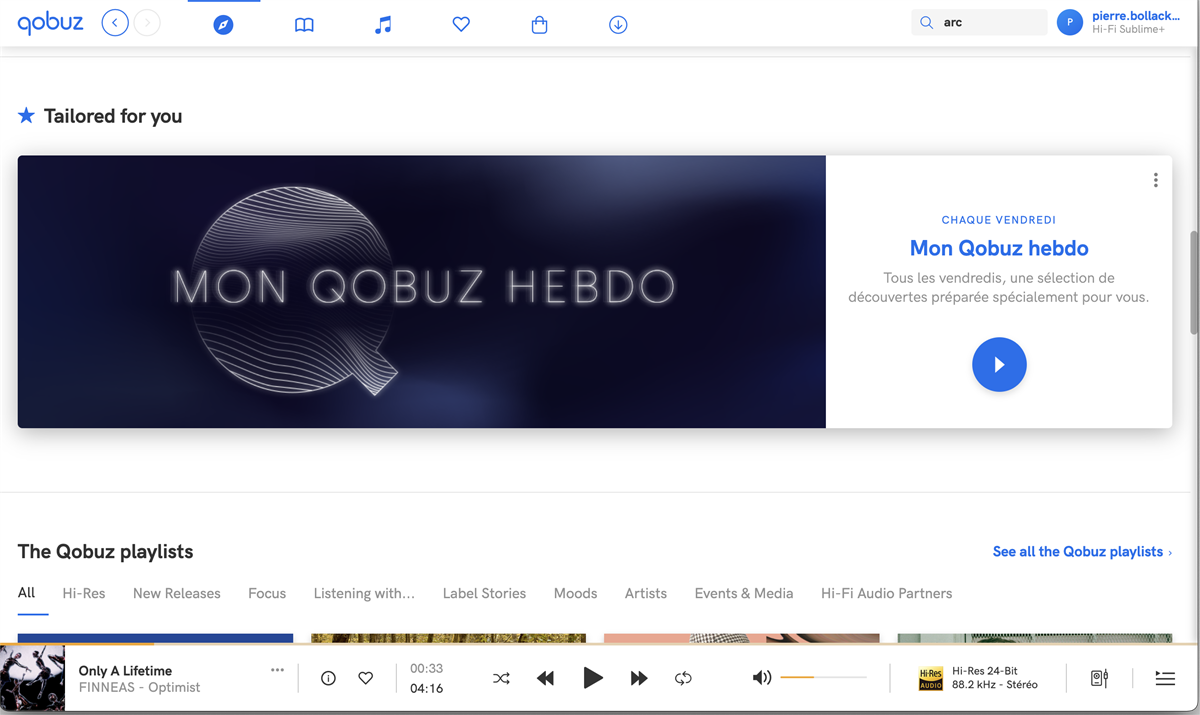This screenshot has width=1200, height=715.
Task: Toggle repeat mode
Action: (x=683, y=678)
